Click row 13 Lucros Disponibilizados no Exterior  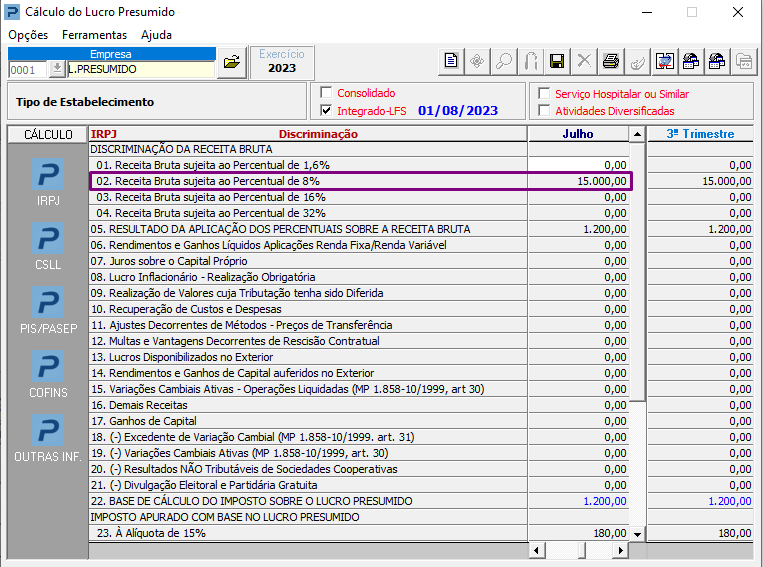pyautogui.click(x=308, y=357)
